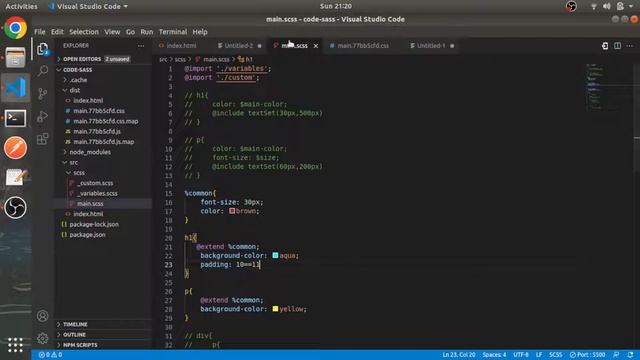This screenshot has height=360, width=640.
Task: Click Port: 5500 Live Server status
Action: point(587,355)
